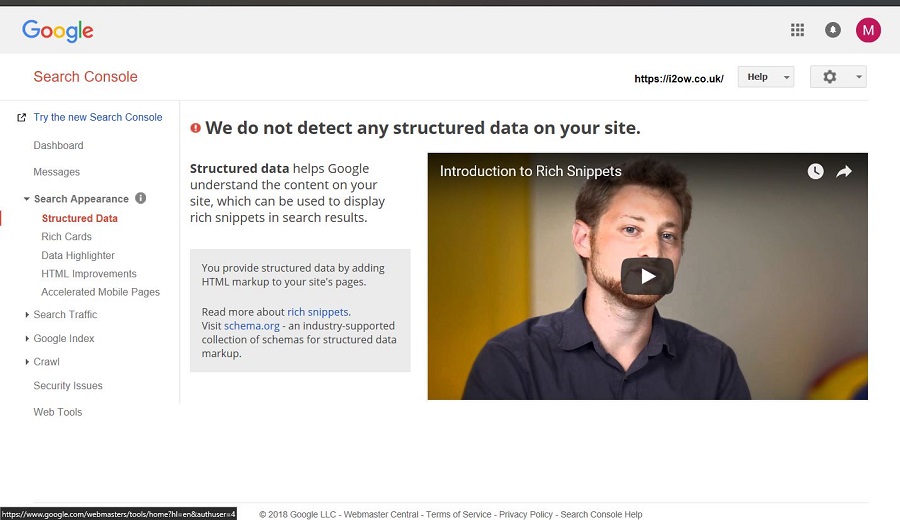Open the account avatar M
900x520 pixels.
coord(868,30)
